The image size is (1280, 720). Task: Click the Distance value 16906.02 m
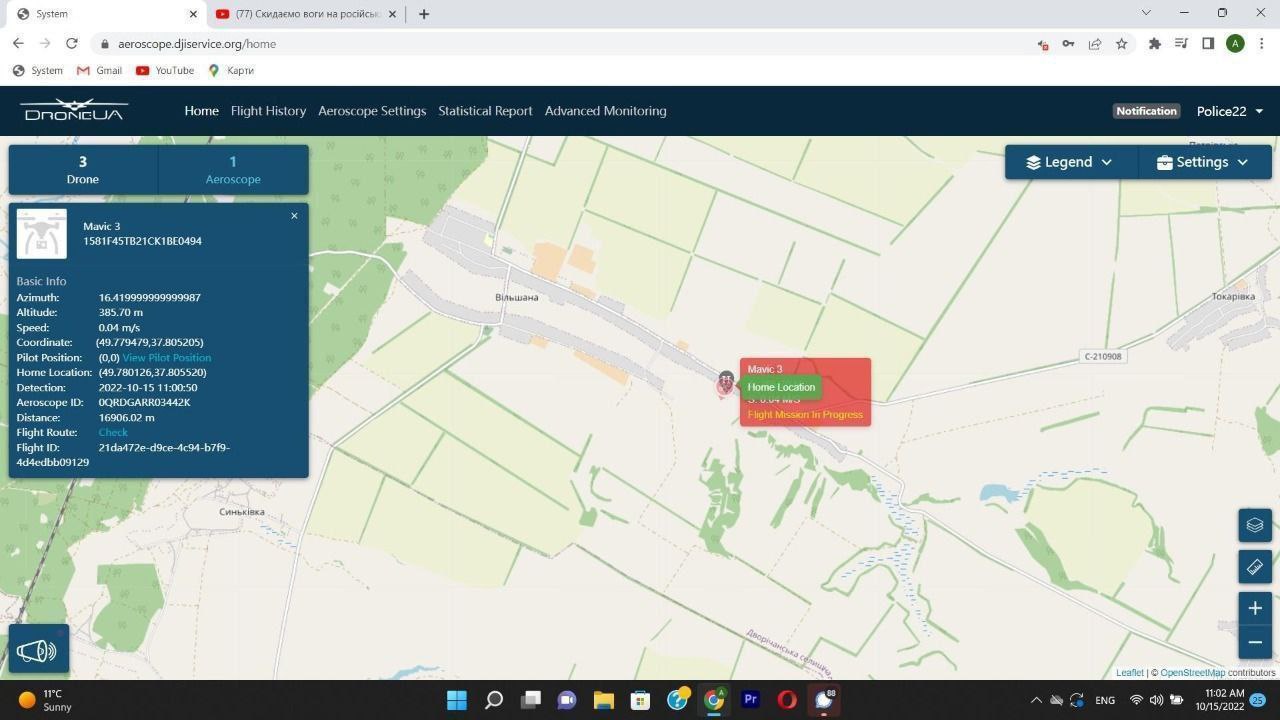pyautogui.click(x=126, y=417)
